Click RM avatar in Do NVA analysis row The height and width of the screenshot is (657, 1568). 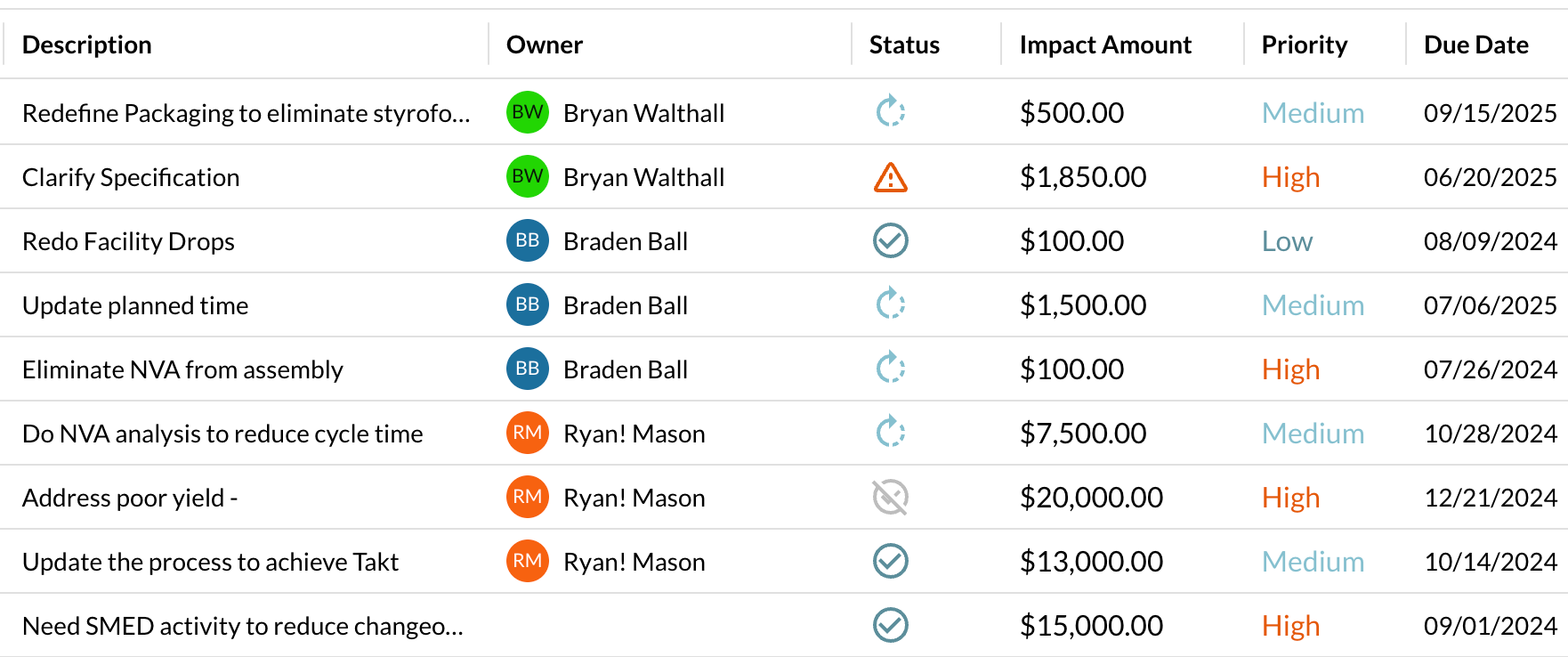(x=527, y=433)
